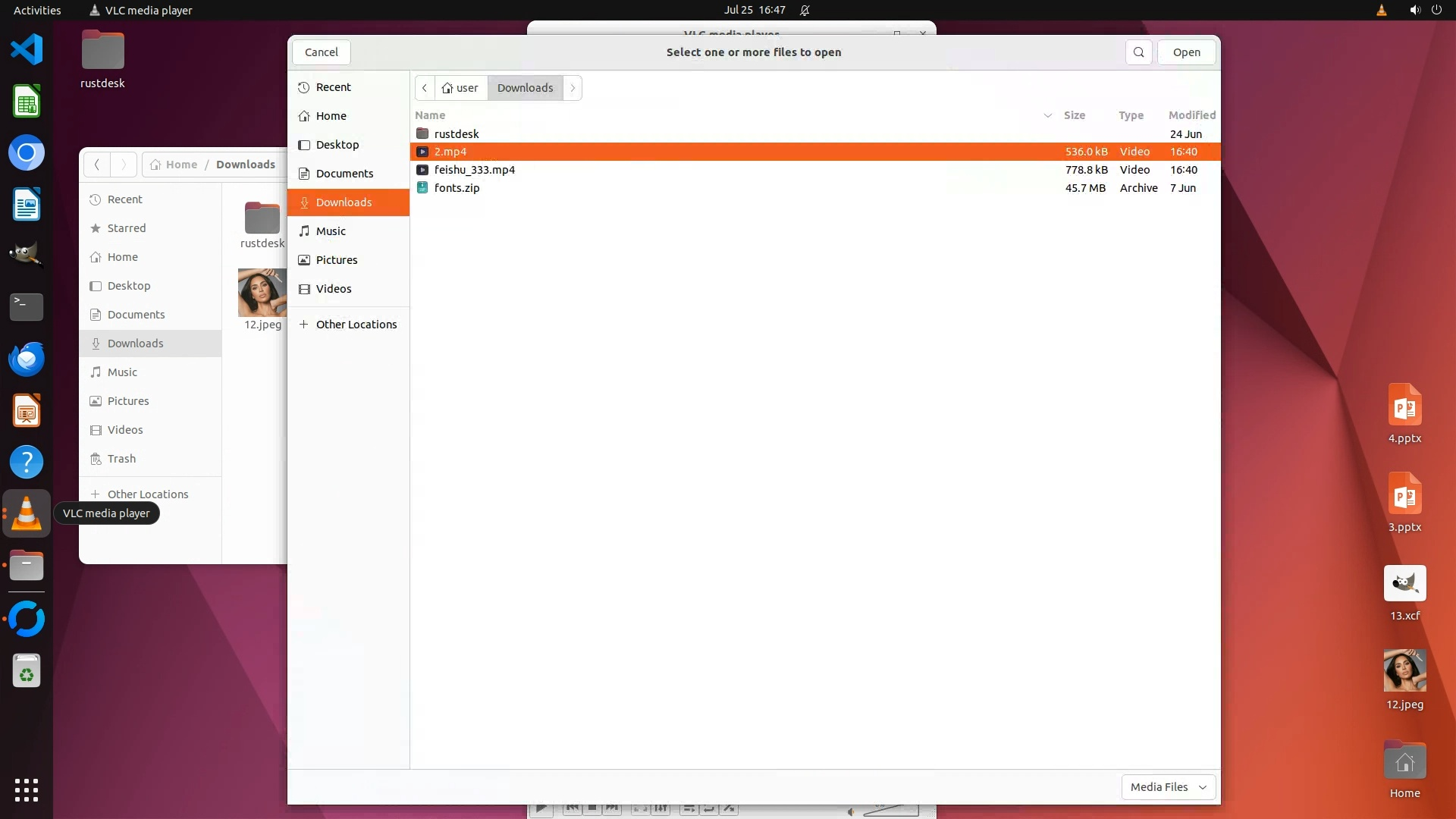Click the back arrow in path bar
The height and width of the screenshot is (819, 1456).
(x=425, y=88)
